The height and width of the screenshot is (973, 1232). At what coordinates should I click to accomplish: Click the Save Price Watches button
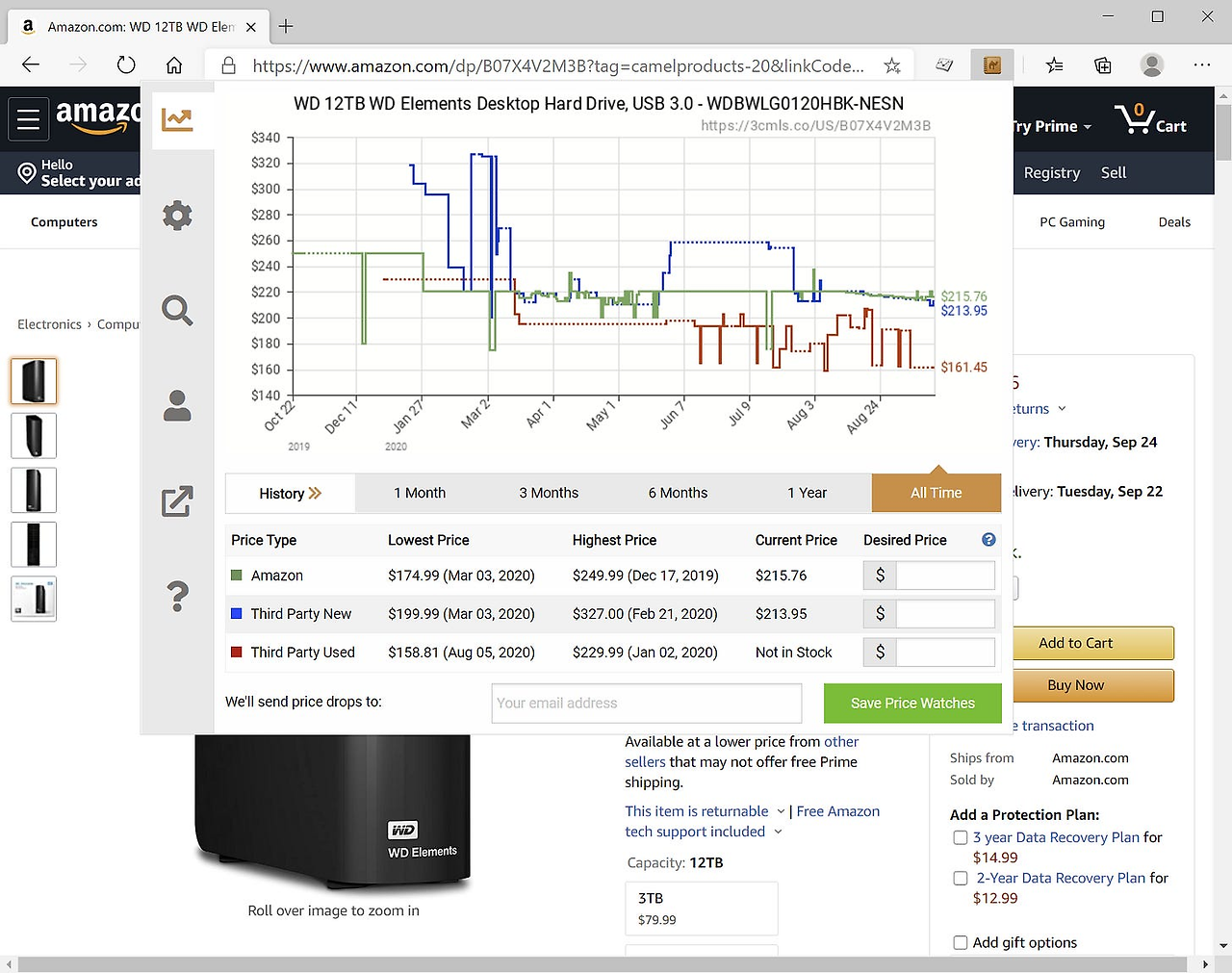tap(911, 703)
